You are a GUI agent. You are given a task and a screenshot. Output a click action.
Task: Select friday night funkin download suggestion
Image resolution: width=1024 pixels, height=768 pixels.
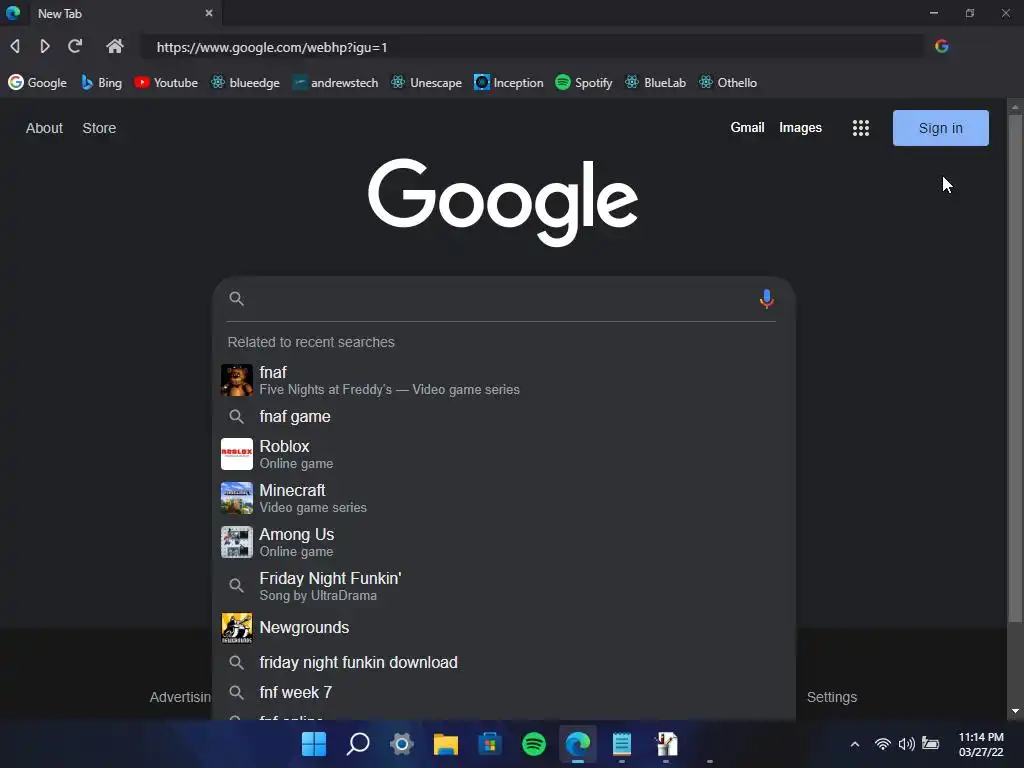click(x=504, y=662)
